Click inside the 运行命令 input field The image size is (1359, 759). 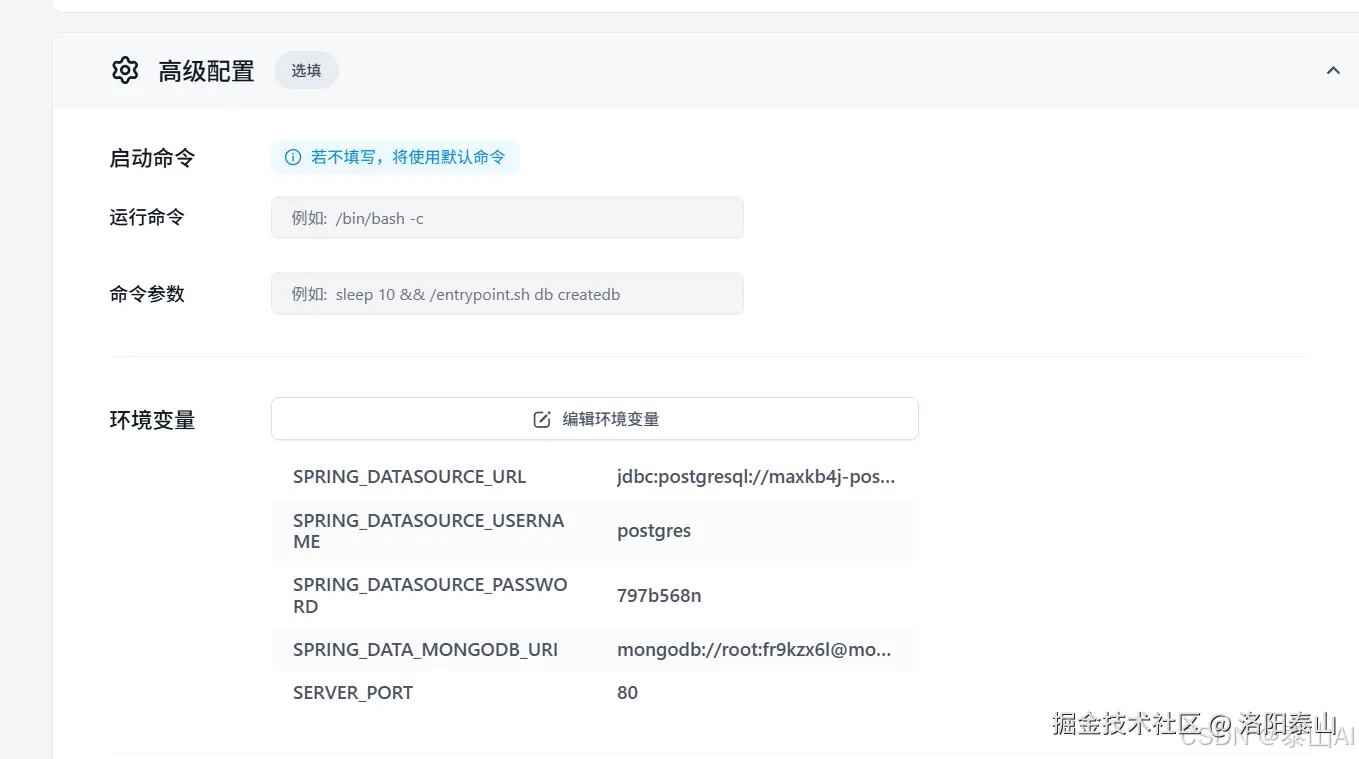pyautogui.click(x=506, y=217)
